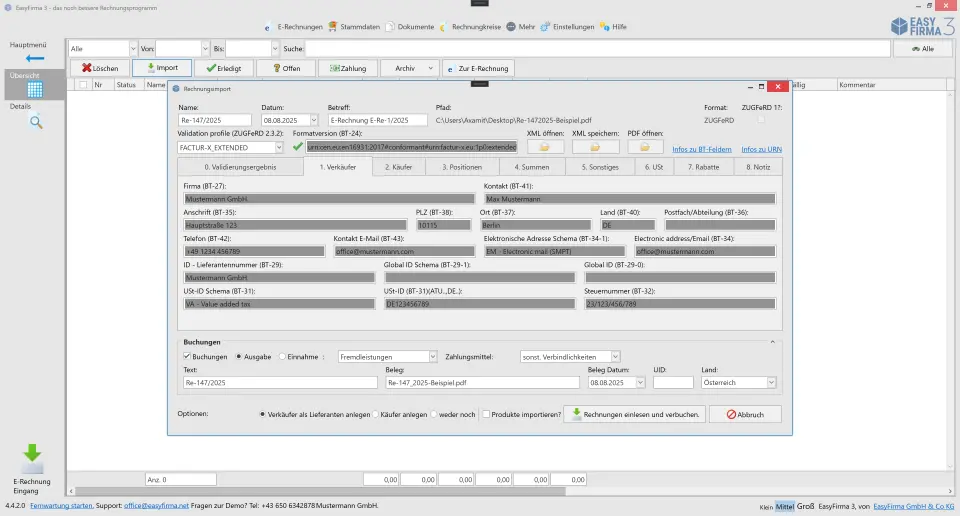The image size is (960, 516).
Task: Click the E-Rechnung Eingang green arrow icon
Action: pos(32,458)
